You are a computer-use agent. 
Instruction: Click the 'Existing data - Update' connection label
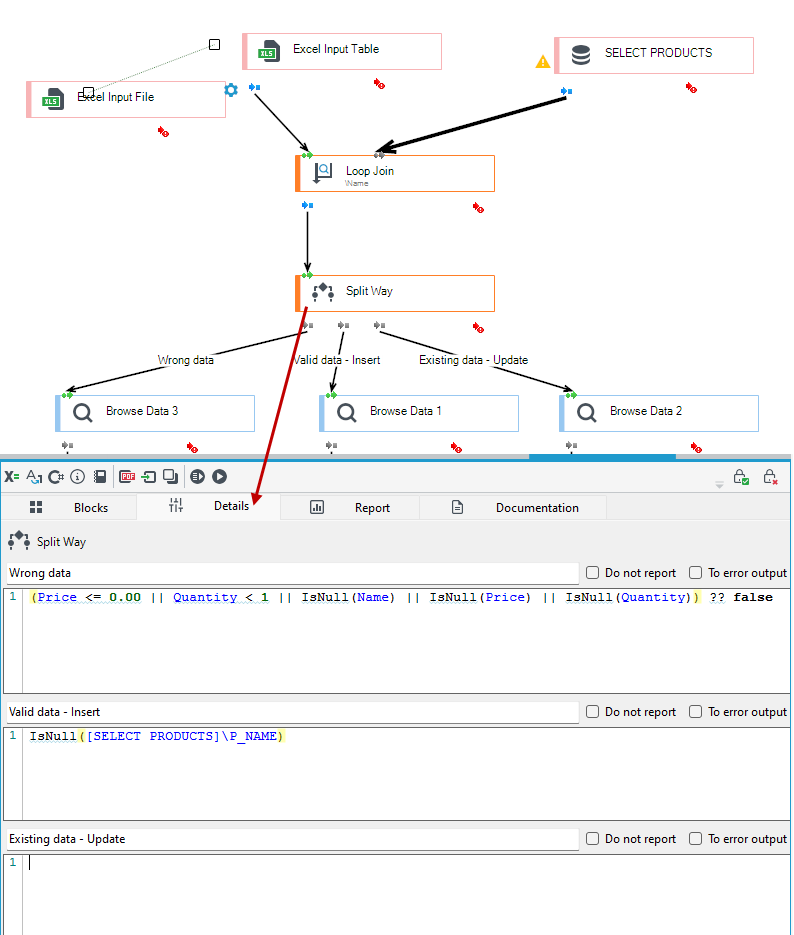point(473,360)
